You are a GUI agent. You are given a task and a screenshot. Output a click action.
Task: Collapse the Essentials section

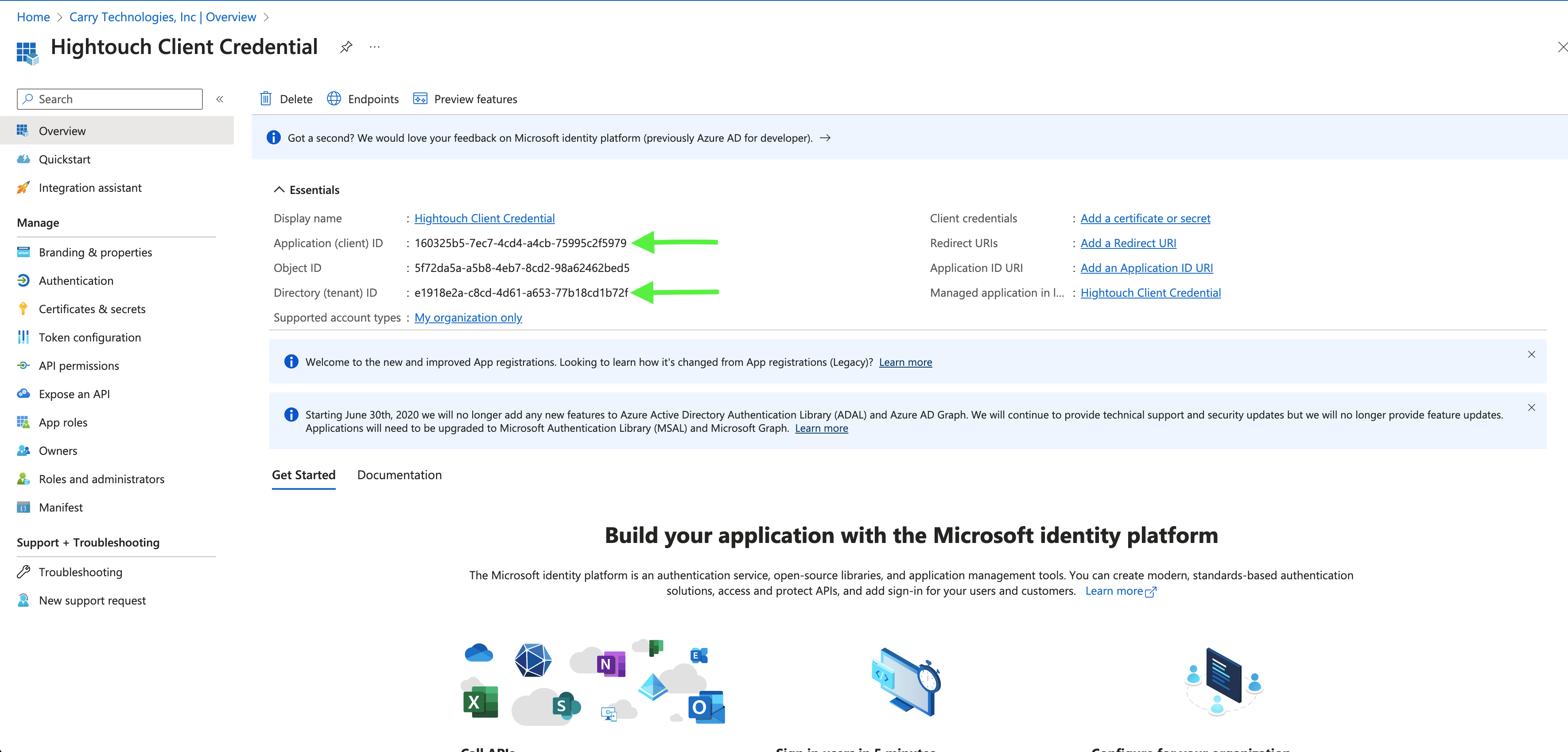click(x=279, y=190)
